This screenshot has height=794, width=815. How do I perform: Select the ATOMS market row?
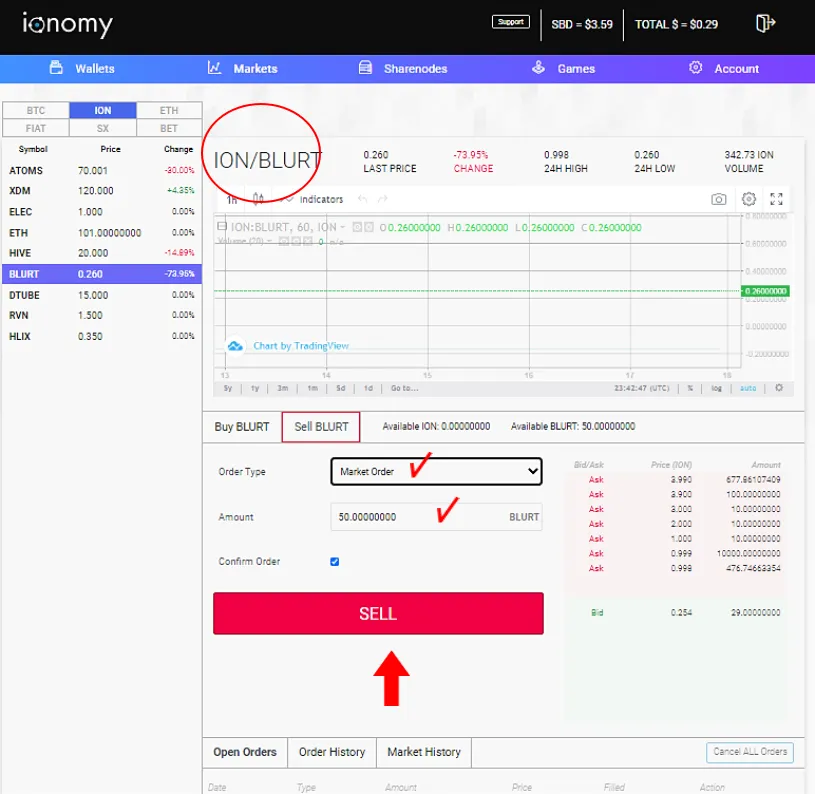click(x=102, y=170)
